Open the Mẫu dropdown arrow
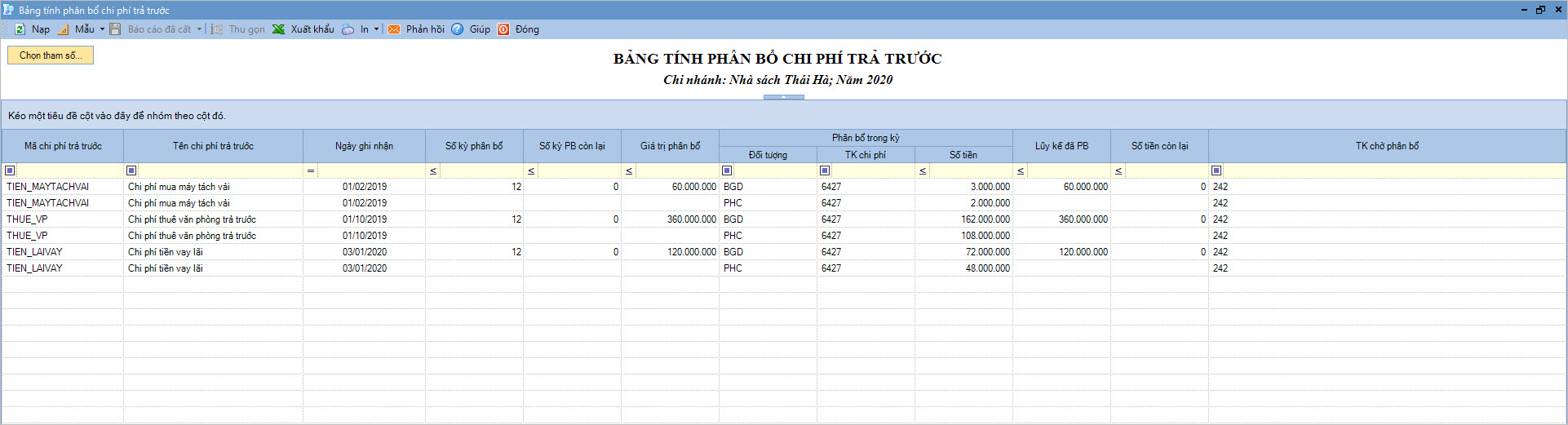Image resolution: width=1568 pixels, height=425 pixels. pos(102,29)
